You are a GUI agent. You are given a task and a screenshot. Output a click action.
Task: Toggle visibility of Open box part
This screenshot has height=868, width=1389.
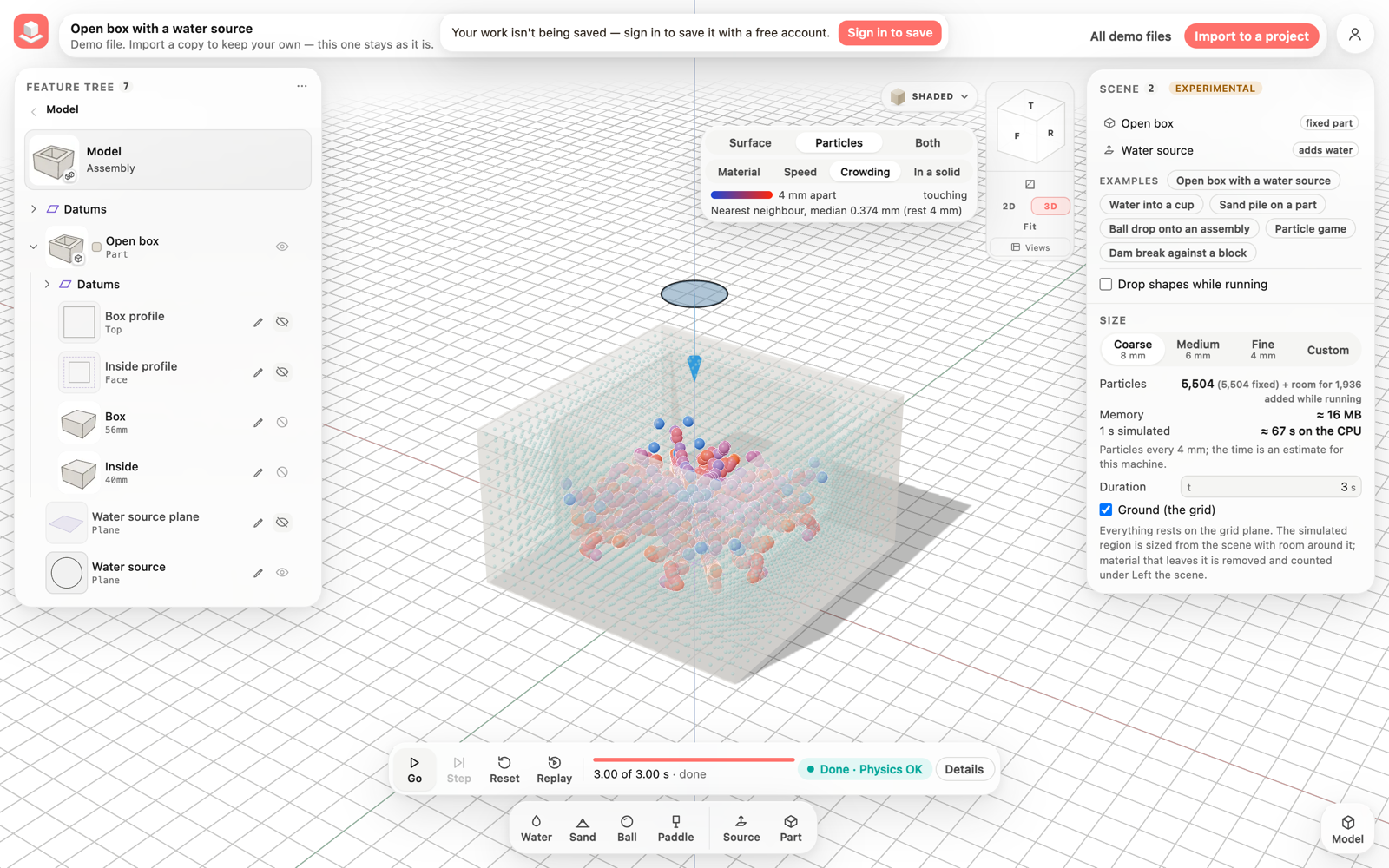point(282,247)
